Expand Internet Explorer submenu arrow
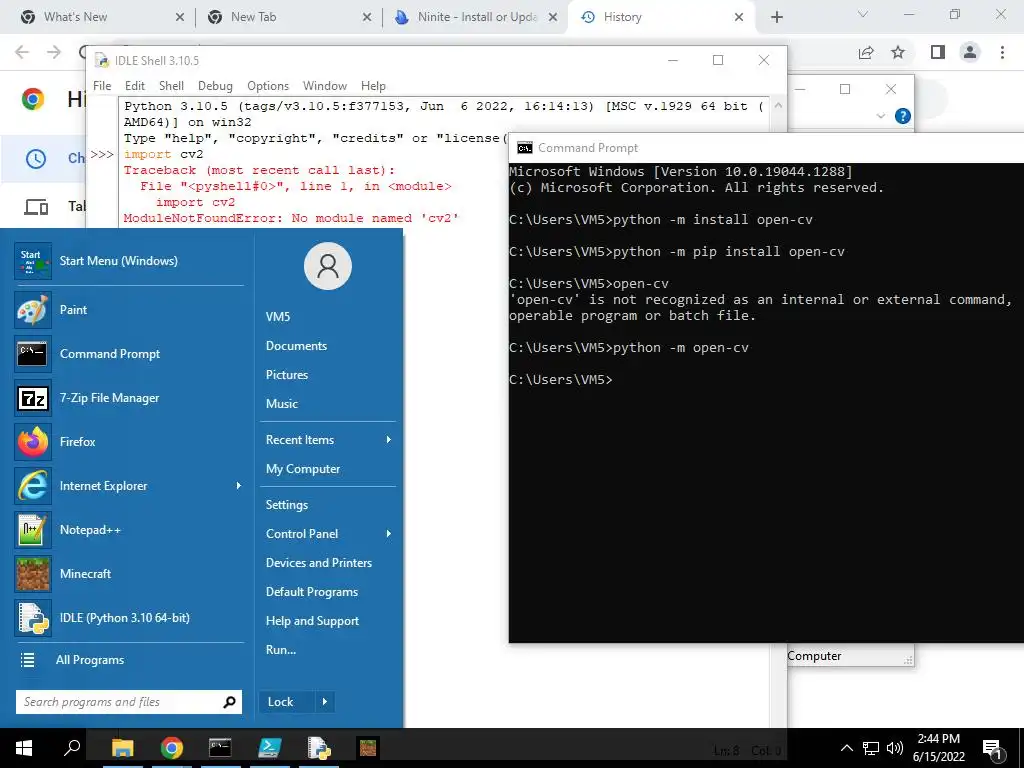The height and width of the screenshot is (768, 1024). 238,486
